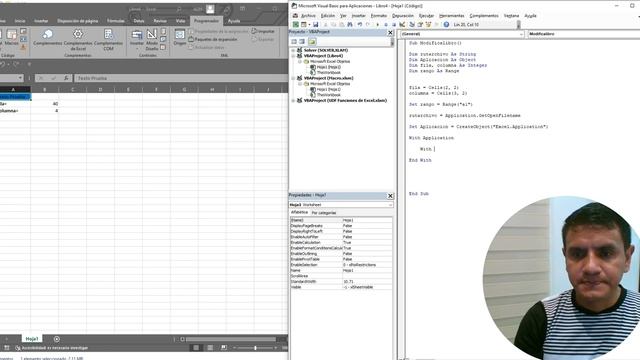Switch to Programador ribbon tab in Excel
This screenshot has width=640, height=360.
pos(206,21)
